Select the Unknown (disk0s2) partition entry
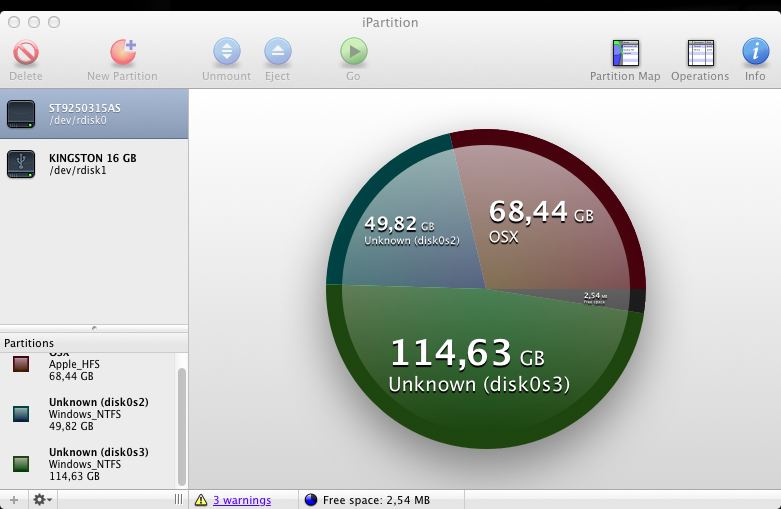Viewport: 781px width, 509px height. pos(97,414)
